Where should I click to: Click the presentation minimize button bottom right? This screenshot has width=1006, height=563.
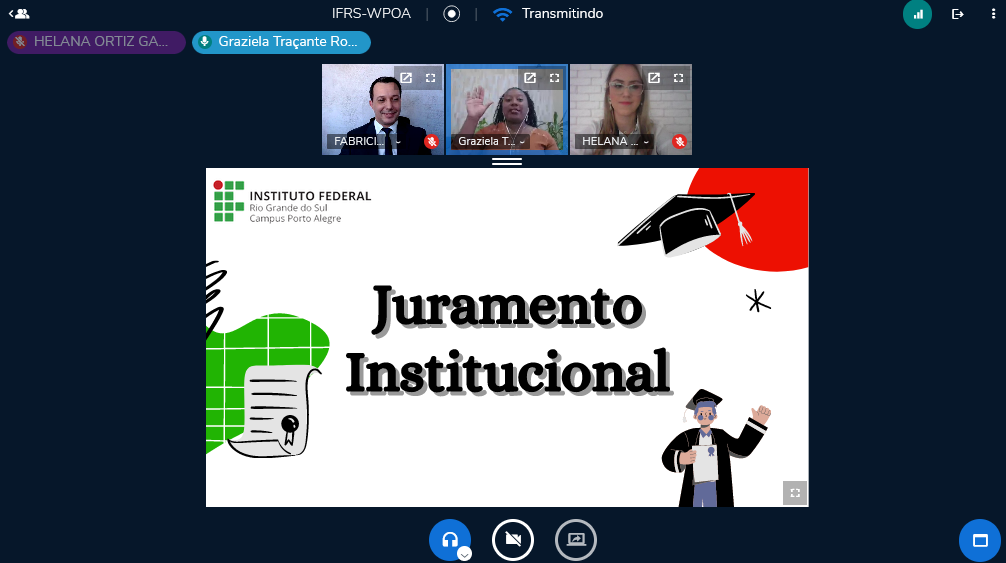point(980,540)
